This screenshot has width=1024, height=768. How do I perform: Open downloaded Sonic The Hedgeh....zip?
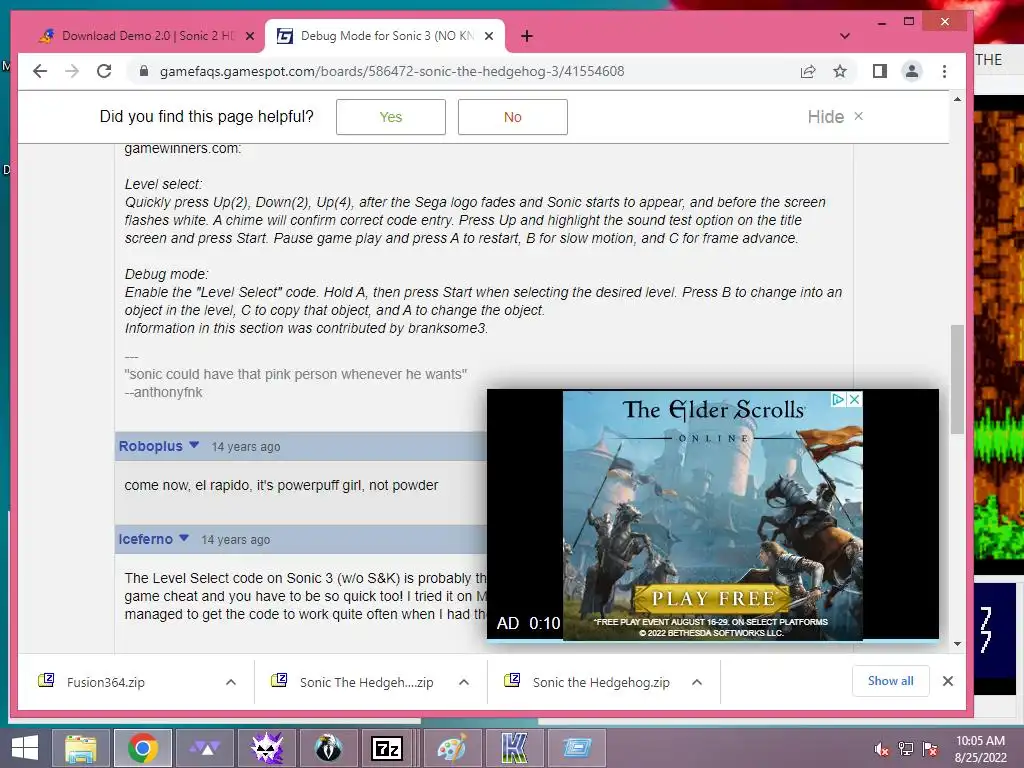pyautogui.click(x=366, y=682)
